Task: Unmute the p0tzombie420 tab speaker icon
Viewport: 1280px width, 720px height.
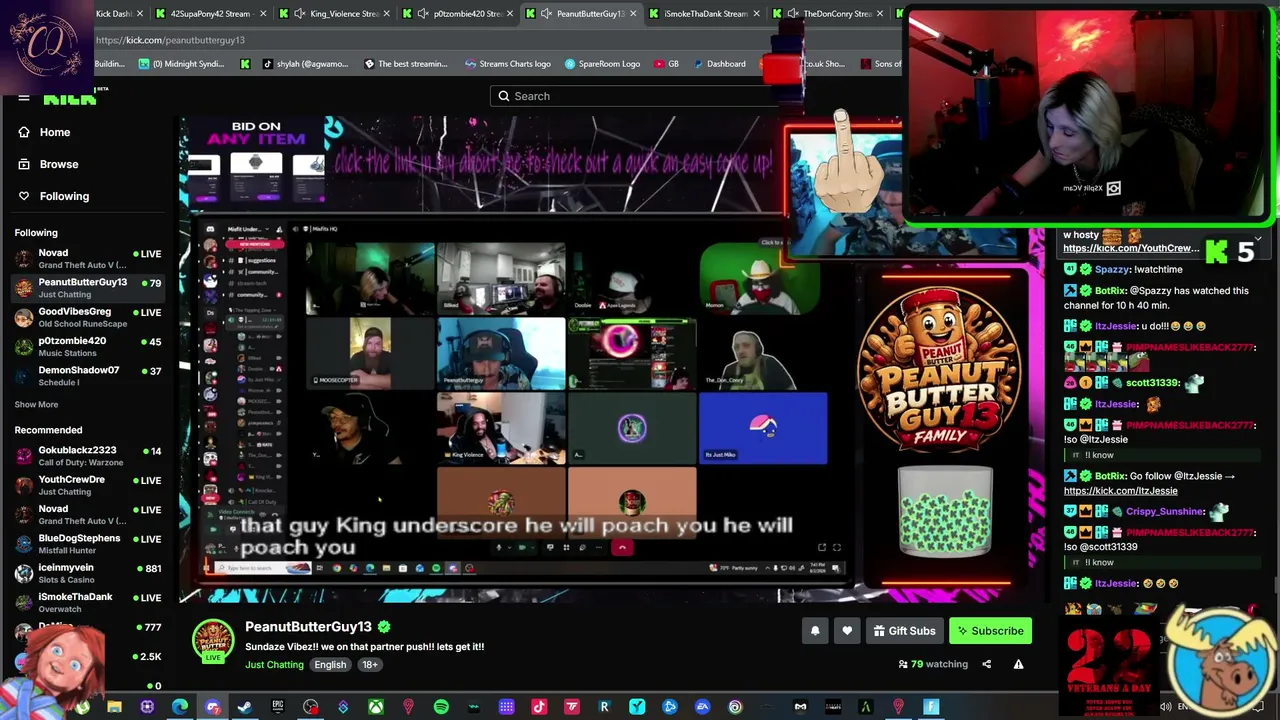Action: [x=423, y=14]
